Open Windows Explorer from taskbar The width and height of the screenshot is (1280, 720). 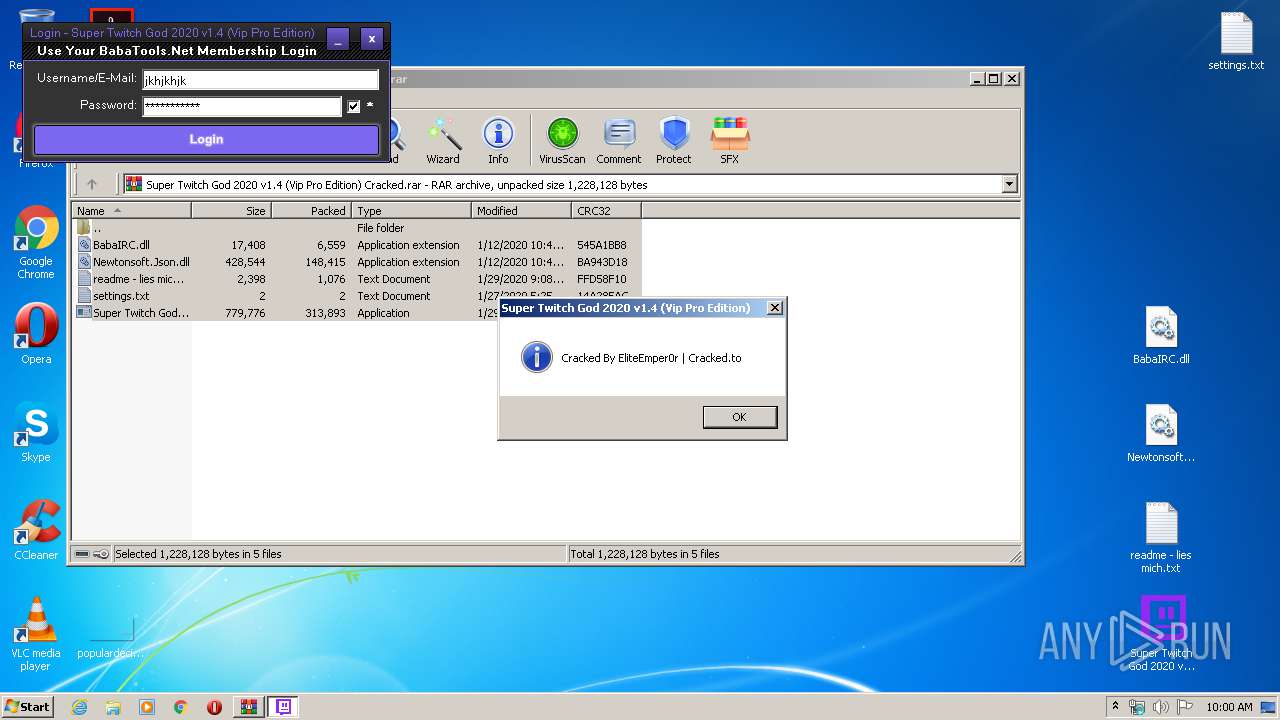point(113,707)
